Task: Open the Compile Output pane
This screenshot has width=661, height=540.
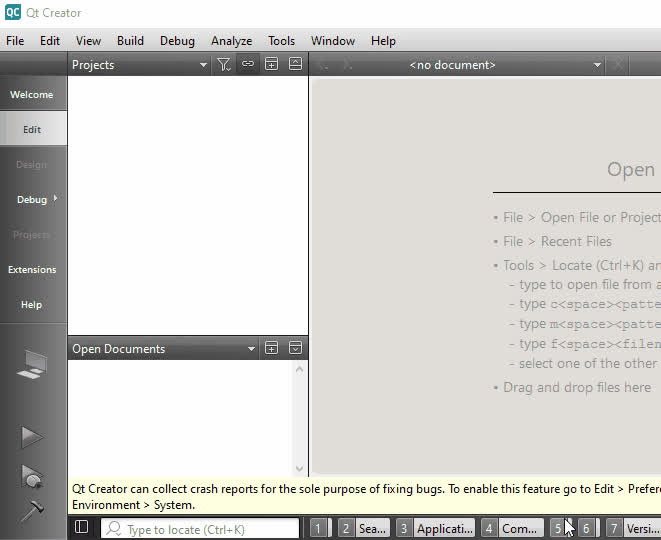Action: tap(512, 528)
